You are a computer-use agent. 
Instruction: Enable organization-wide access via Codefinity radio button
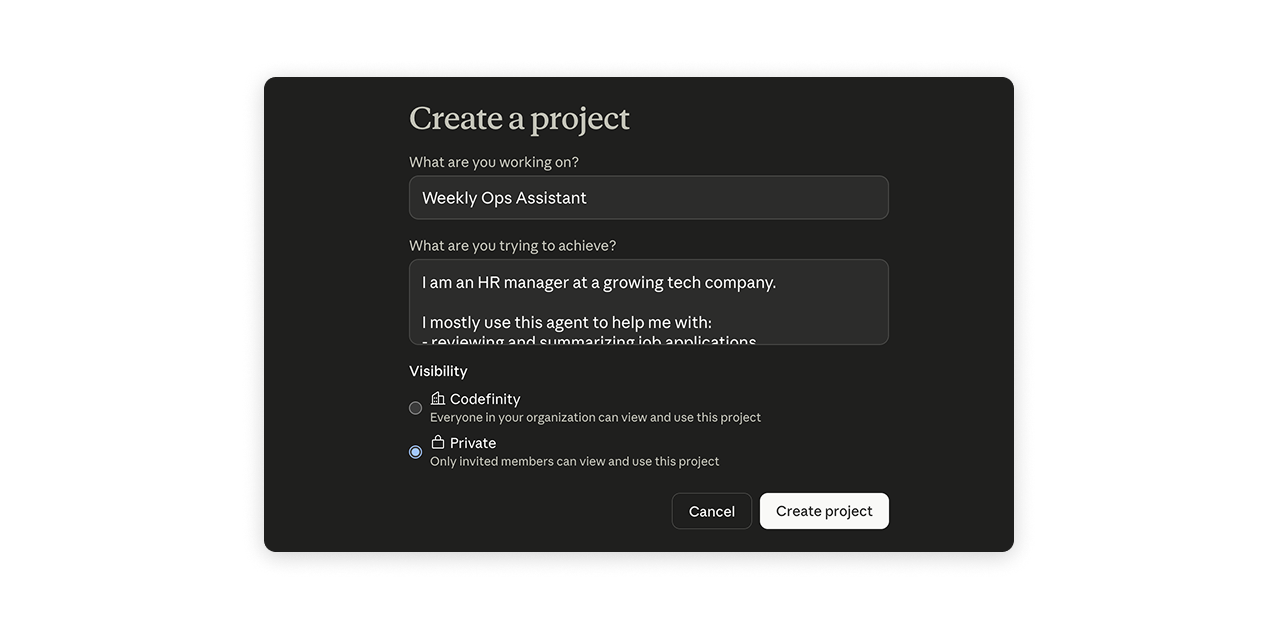click(x=415, y=407)
